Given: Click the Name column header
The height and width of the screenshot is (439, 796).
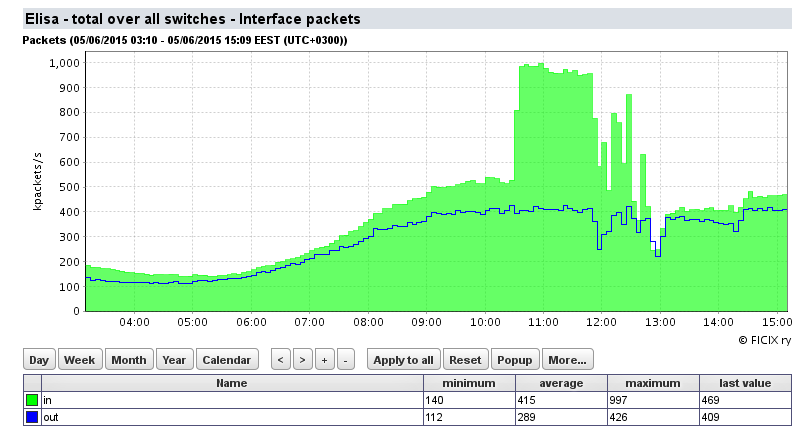Looking at the screenshot, I should (x=233, y=383).
